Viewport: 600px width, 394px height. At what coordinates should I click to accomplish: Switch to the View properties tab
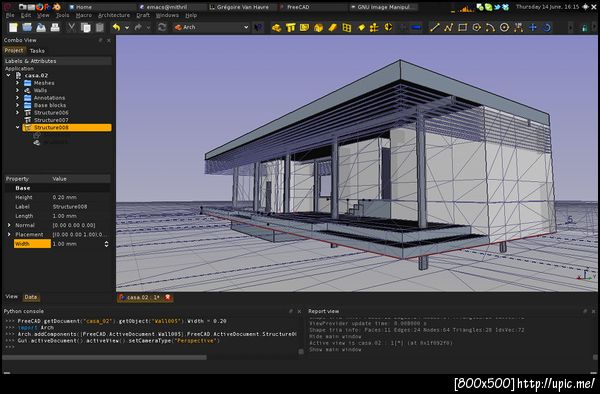(11, 296)
